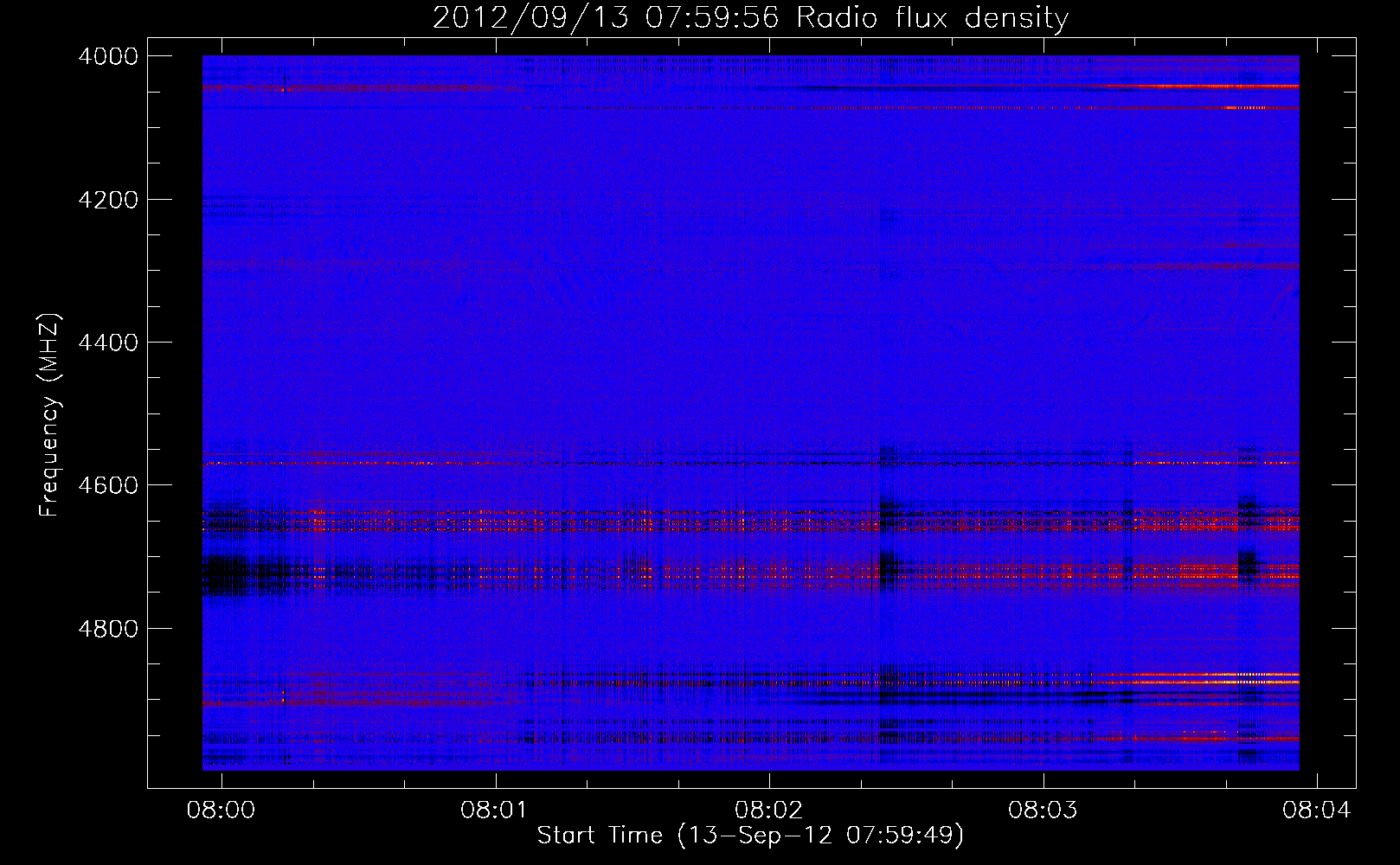Click the 08:00 time axis label
The width and height of the screenshot is (1400, 865).
pos(222,810)
